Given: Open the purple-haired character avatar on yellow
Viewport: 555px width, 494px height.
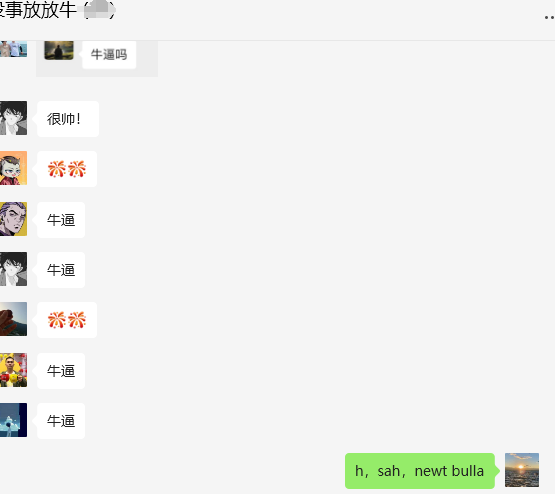Looking at the screenshot, I should click(13, 219).
